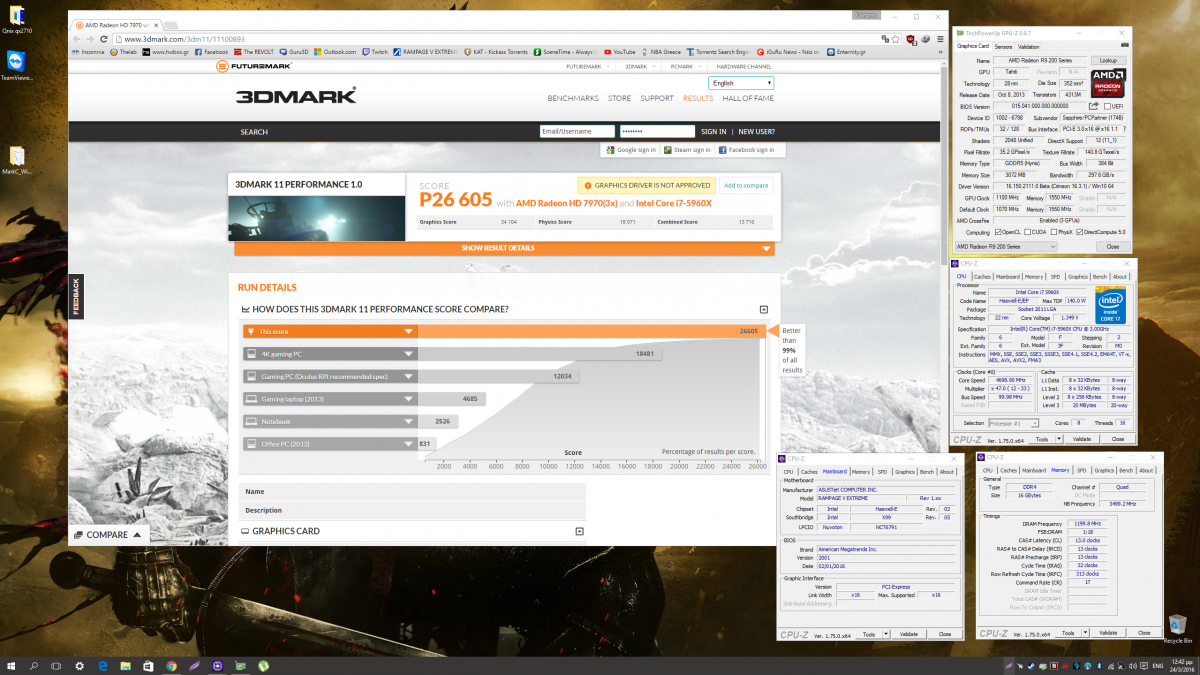Open Facebook bookmark
The width and height of the screenshot is (1200, 675).
point(212,51)
